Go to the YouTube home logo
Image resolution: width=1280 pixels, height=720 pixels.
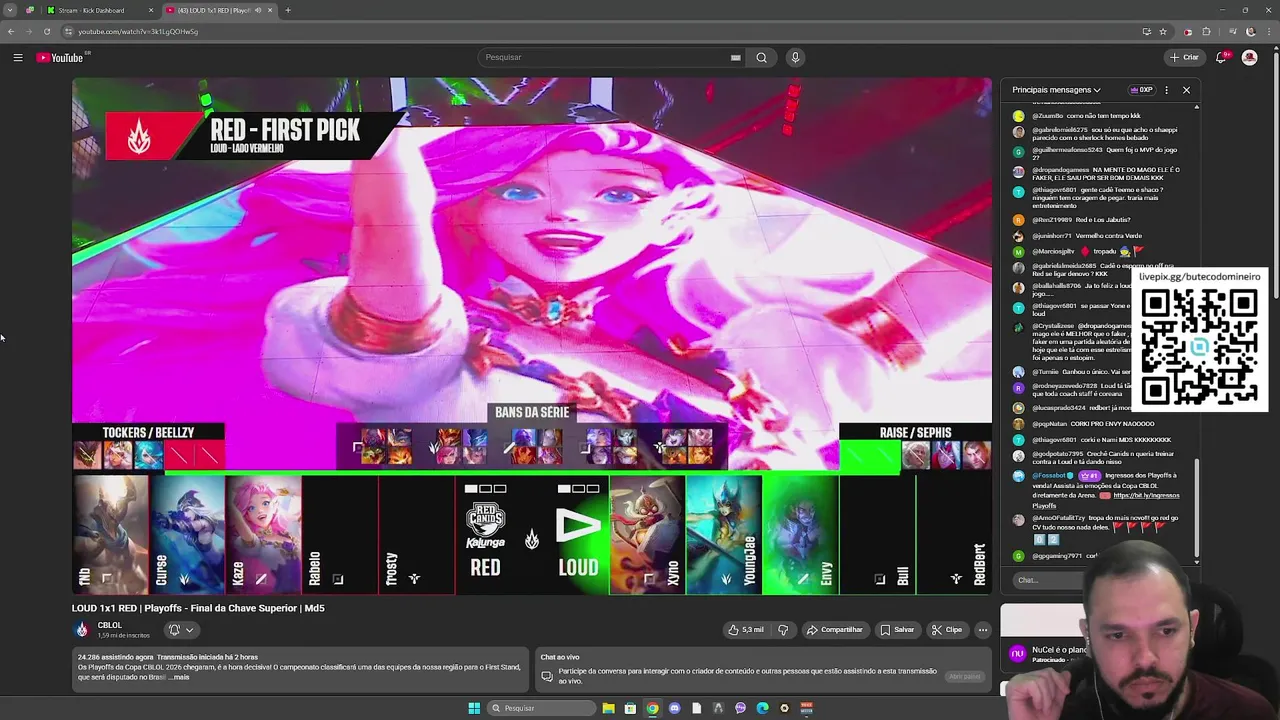click(x=62, y=58)
